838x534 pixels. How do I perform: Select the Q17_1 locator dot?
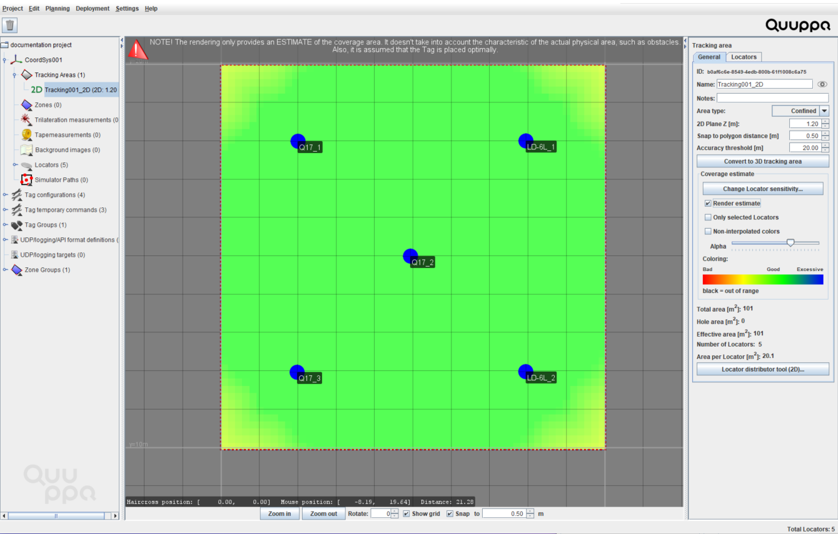coord(298,141)
